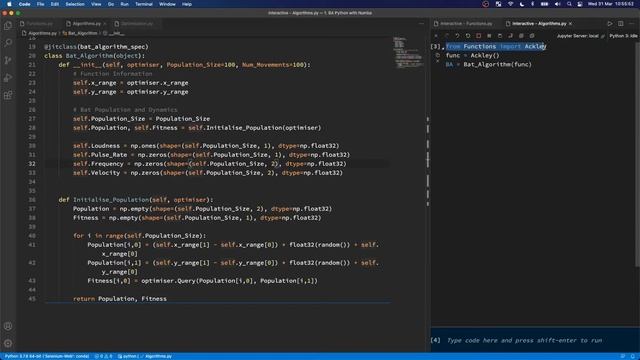Click the python language server status item
The width and height of the screenshot is (640, 360).
point(128,356)
